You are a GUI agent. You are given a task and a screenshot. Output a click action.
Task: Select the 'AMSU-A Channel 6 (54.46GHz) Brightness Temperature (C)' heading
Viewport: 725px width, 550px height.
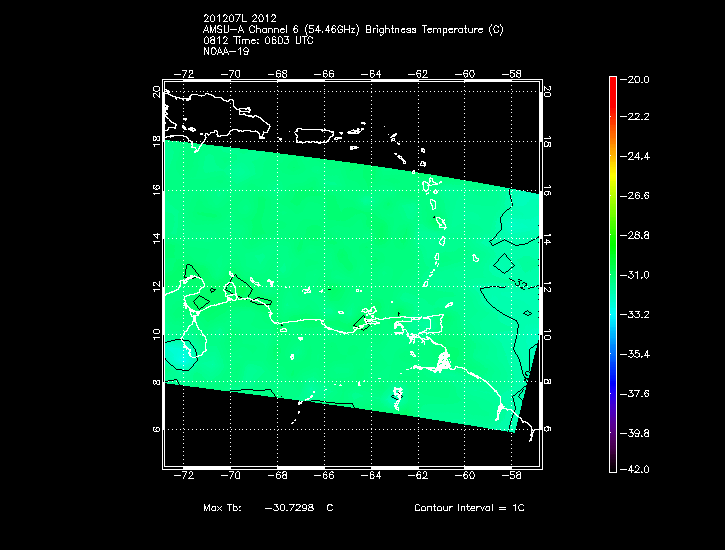[353, 30]
